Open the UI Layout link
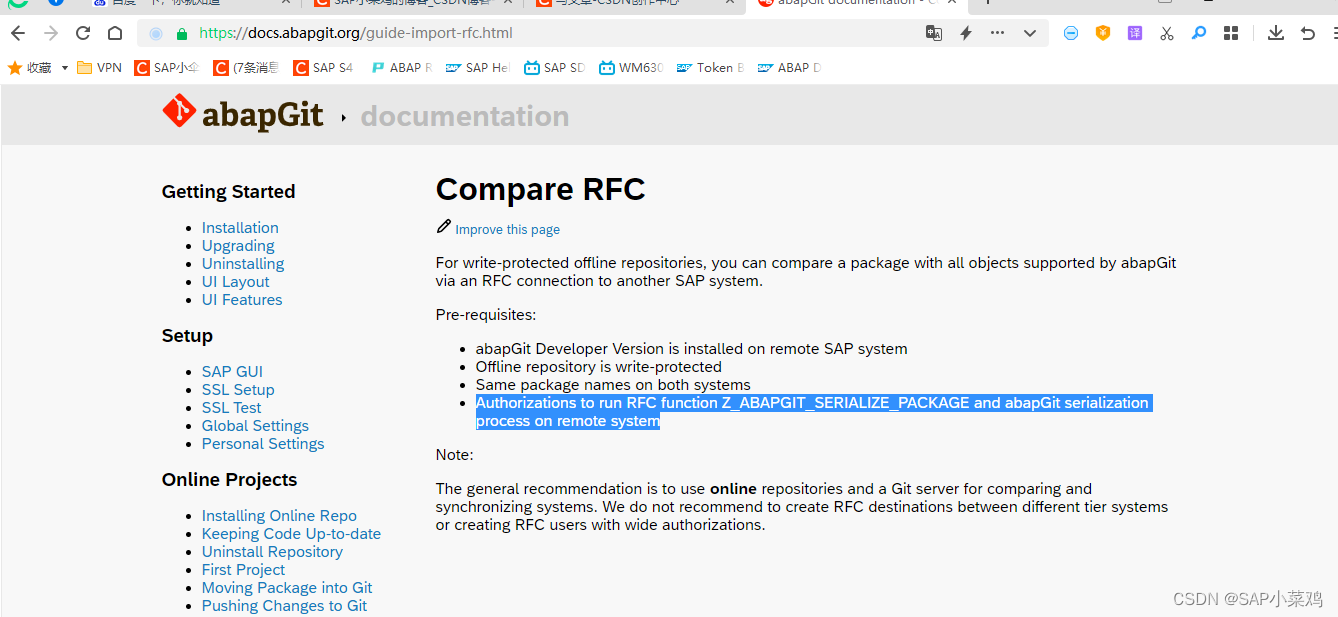This screenshot has width=1338, height=617. click(x=235, y=281)
